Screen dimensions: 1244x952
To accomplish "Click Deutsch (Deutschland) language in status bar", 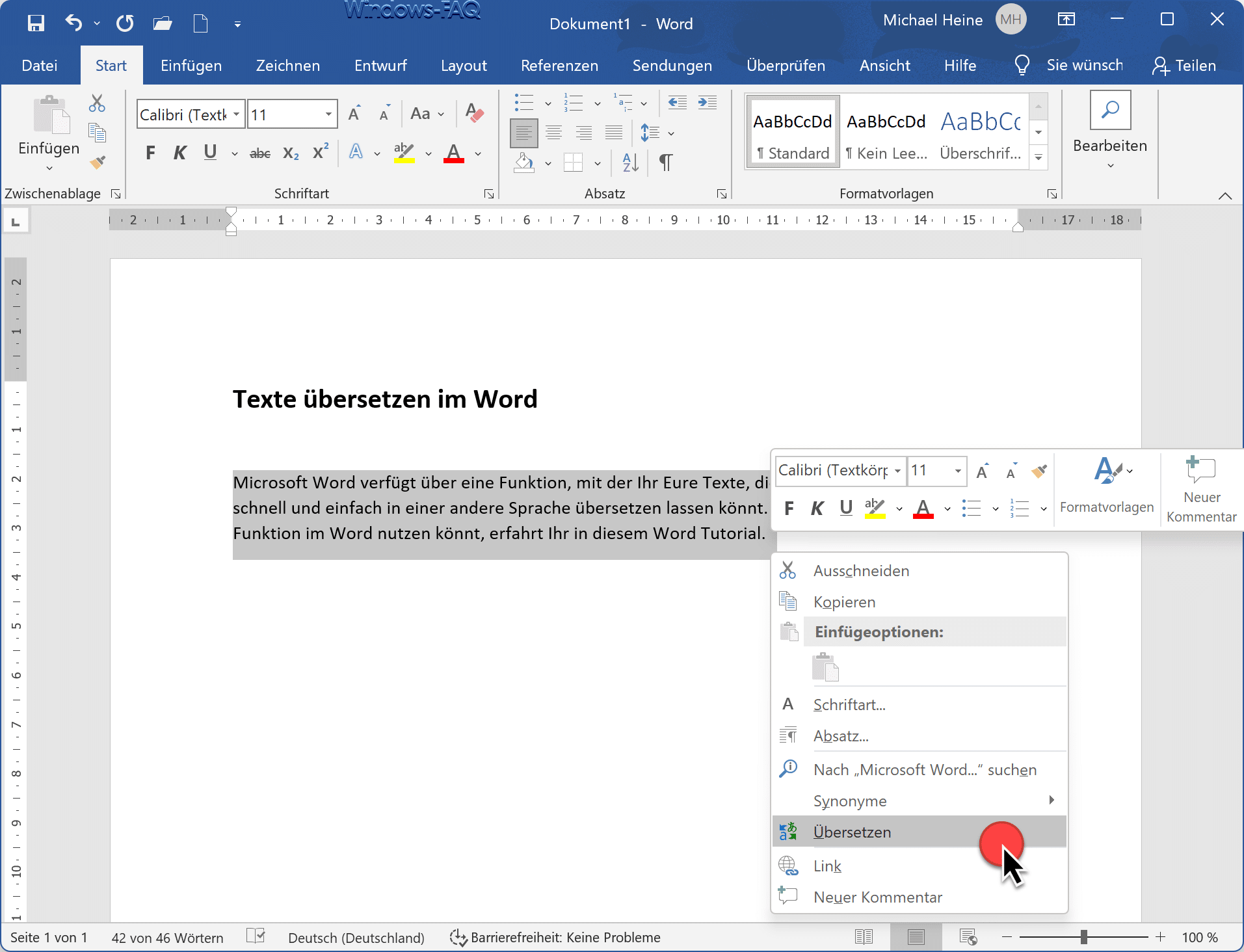I will [356, 938].
